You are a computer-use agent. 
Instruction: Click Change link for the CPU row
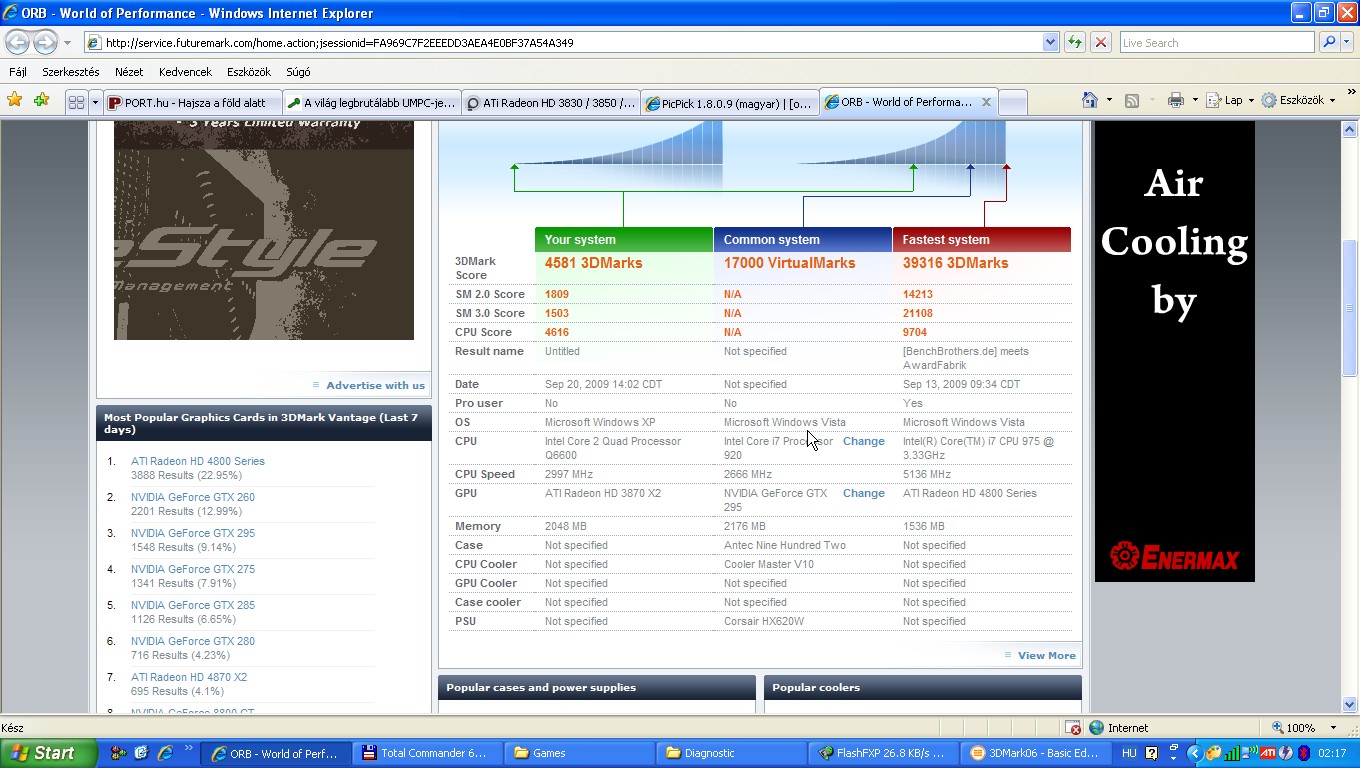click(863, 441)
